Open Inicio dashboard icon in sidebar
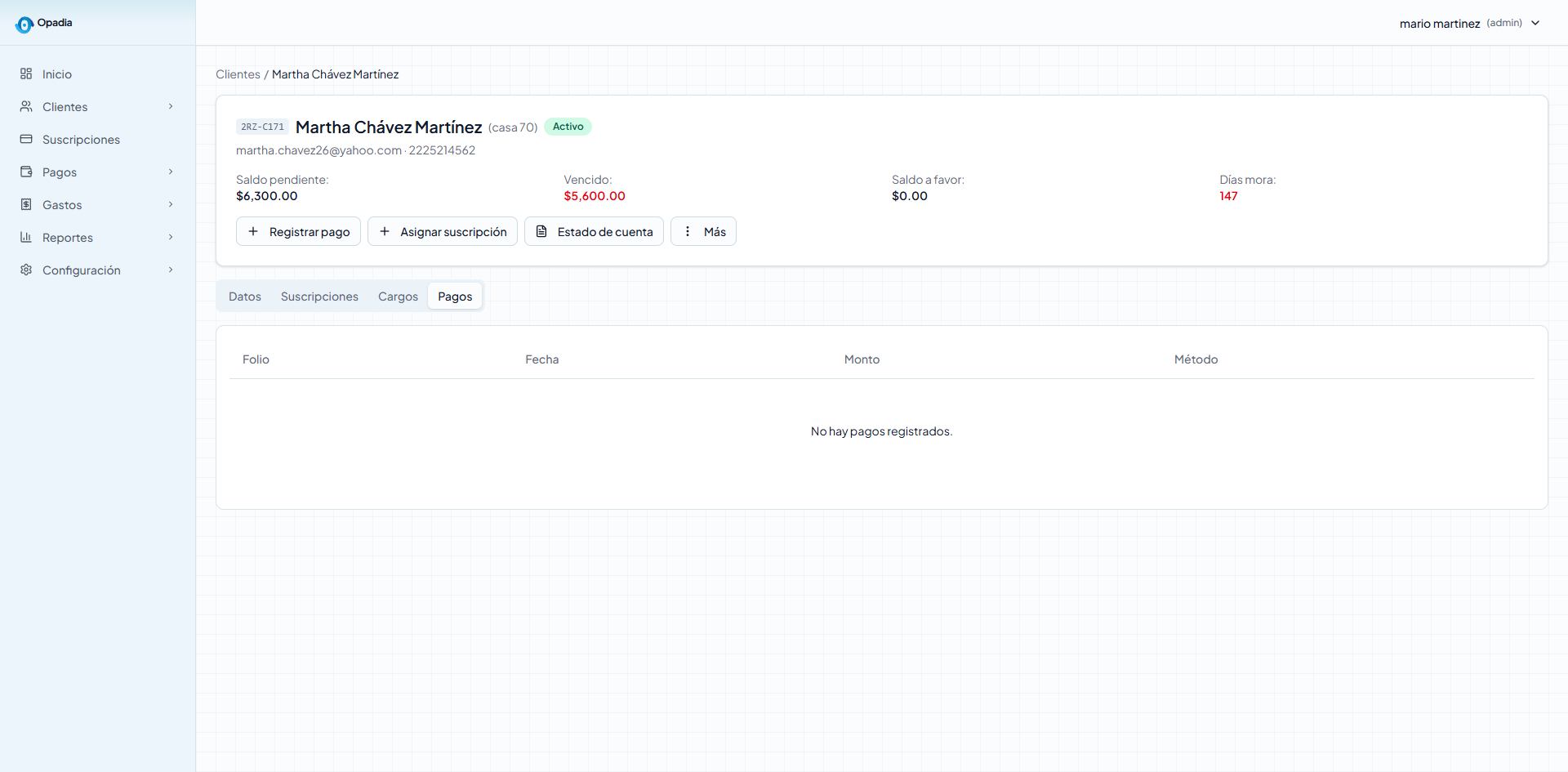The image size is (1568, 772). 26,74
